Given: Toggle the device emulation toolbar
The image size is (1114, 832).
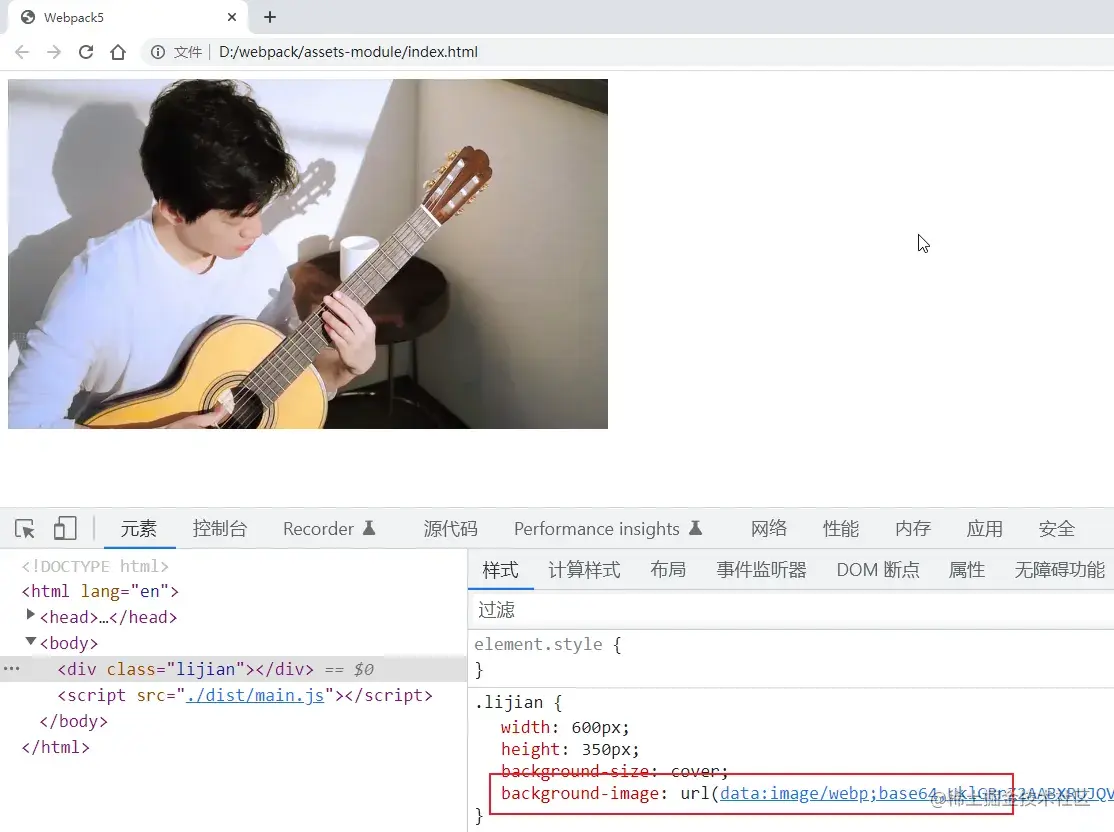Looking at the screenshot, I should (63, 527).
